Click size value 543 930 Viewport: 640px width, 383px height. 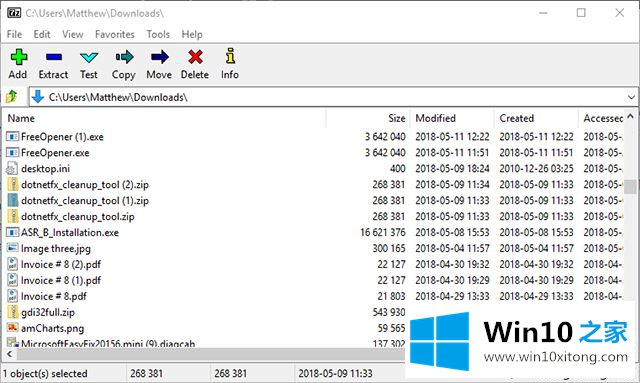pyautogui.click(x=389, y=312)
